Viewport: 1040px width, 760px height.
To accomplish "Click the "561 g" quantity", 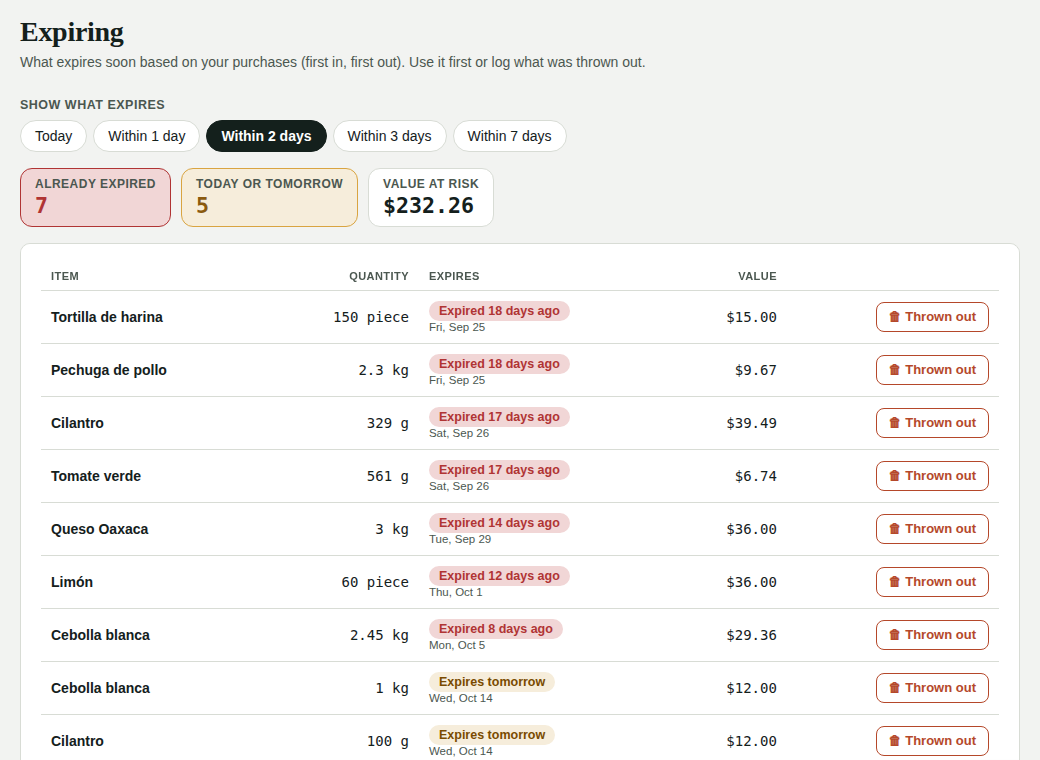I will pyautogui.click(x=387, y=476).
